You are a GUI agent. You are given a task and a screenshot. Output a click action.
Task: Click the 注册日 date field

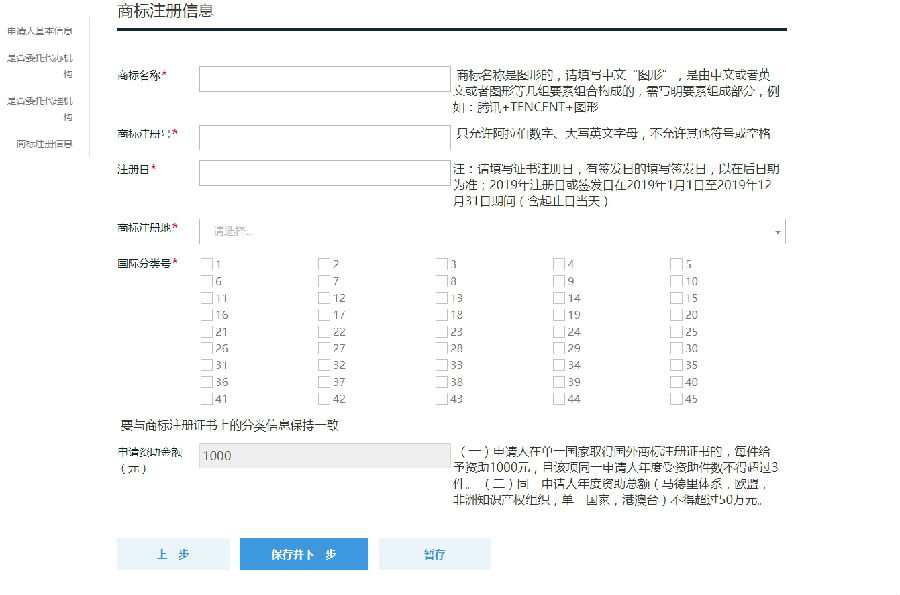[x=324, y=172]
